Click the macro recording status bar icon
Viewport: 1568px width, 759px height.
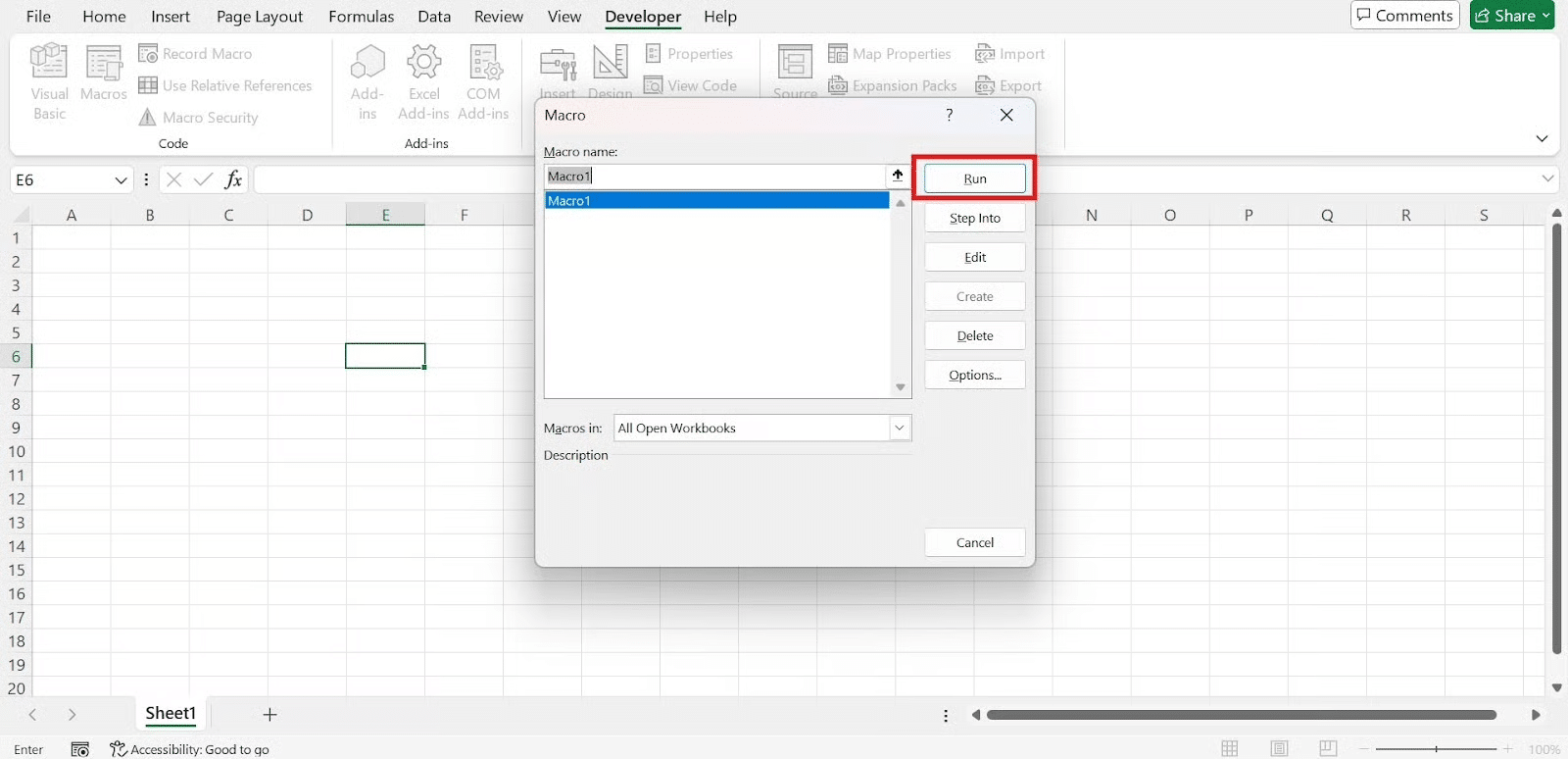tap(80, 749)
